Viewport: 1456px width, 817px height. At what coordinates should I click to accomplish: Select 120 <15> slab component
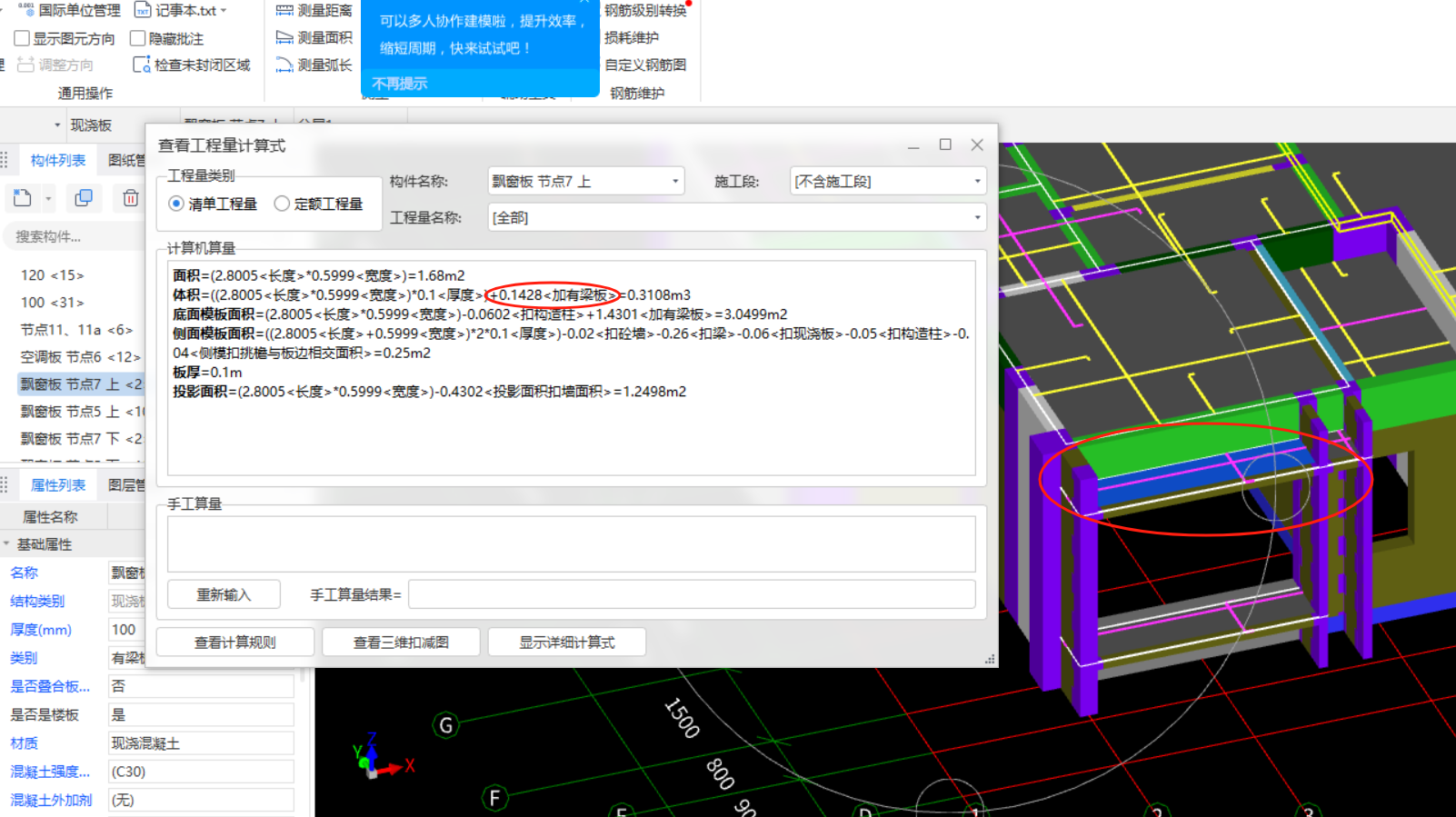click(x=52, y=275)
